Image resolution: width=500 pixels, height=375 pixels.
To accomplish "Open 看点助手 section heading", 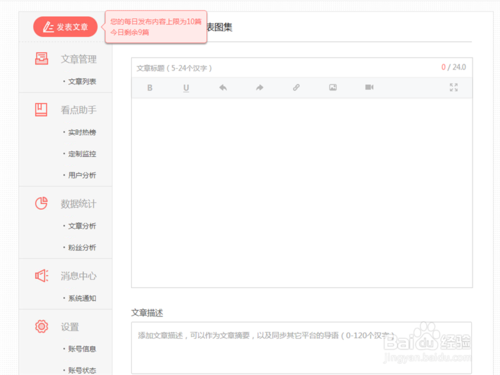I will coord(79,110).
